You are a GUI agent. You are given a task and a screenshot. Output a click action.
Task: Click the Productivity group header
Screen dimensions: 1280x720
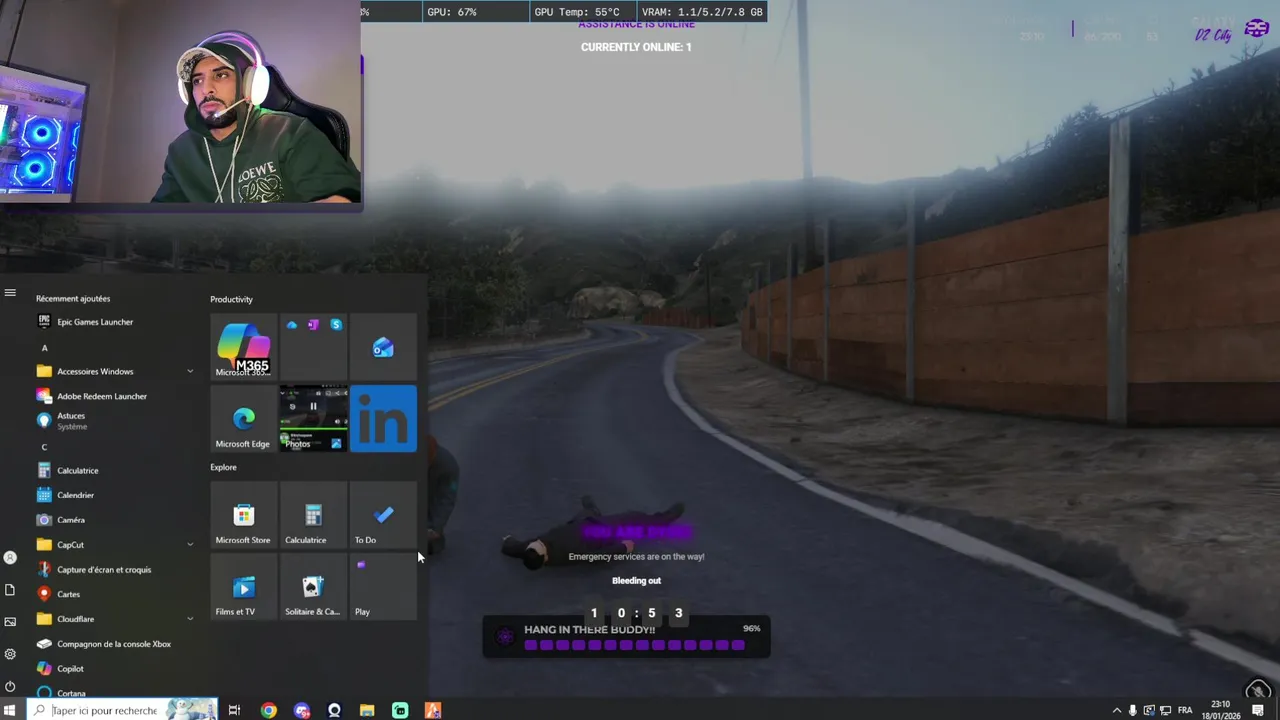pos(231,299)
